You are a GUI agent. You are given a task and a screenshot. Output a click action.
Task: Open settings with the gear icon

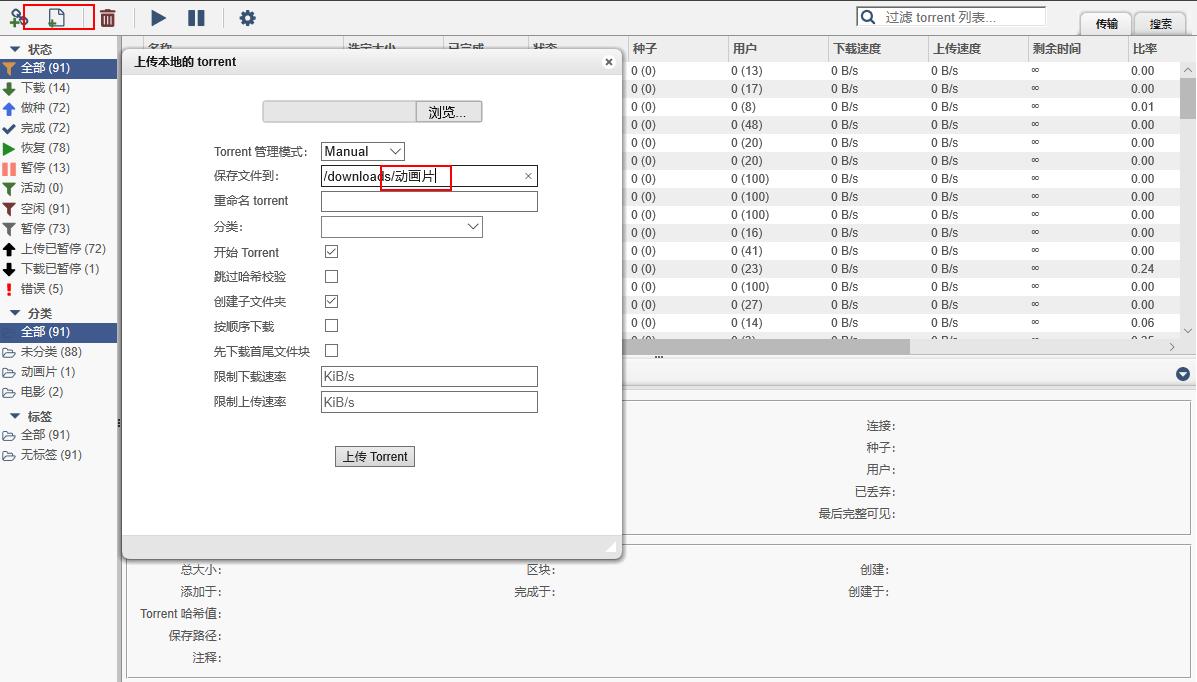click(x=247, y=18)
